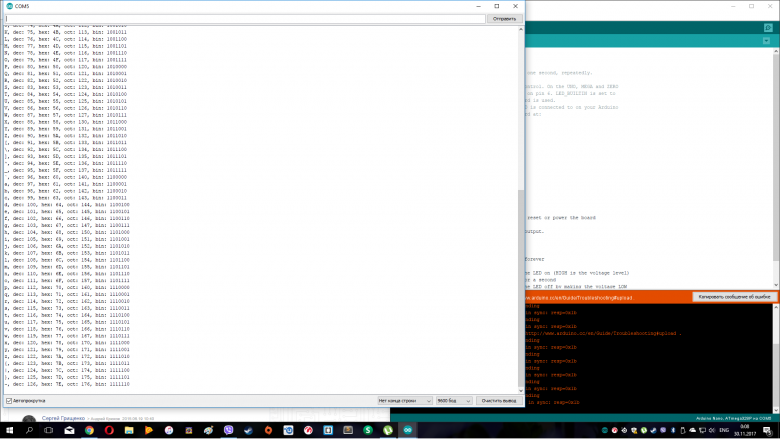Open Opera browser from the taskbar
This screenshot has width=780, height=440.
tap(110, 430)
